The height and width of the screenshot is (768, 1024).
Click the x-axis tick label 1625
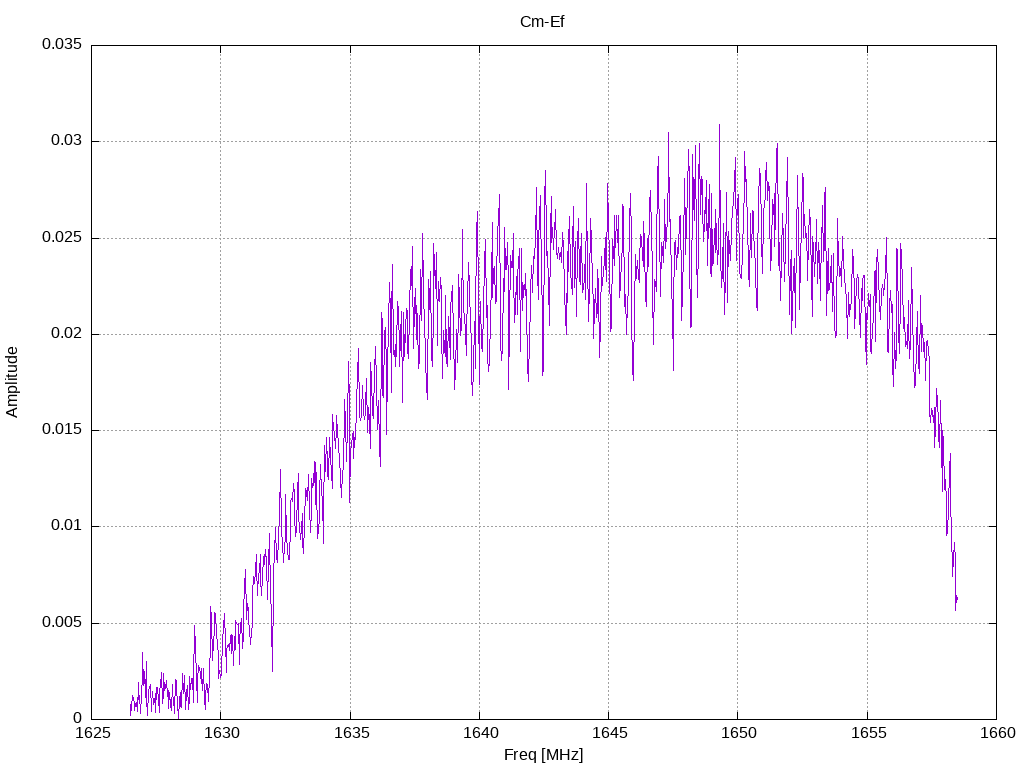92,733
